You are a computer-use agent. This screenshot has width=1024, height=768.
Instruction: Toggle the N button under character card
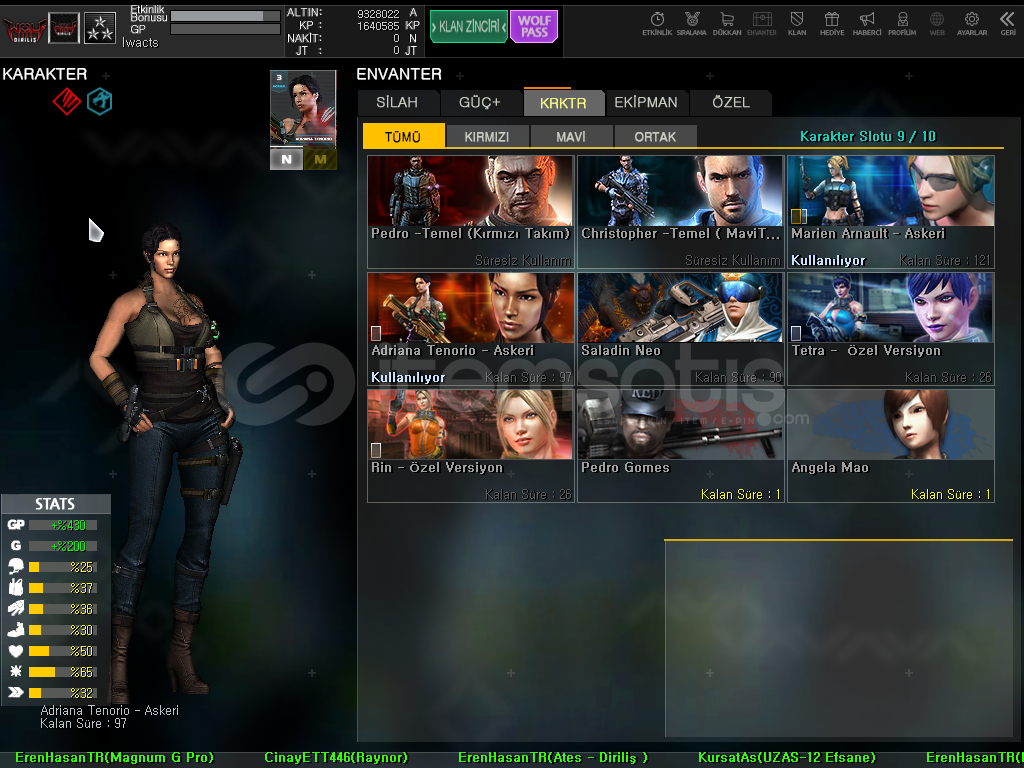286,159
